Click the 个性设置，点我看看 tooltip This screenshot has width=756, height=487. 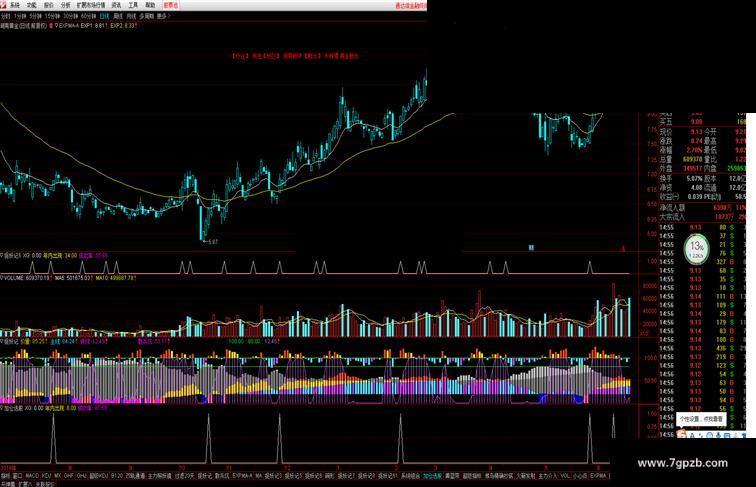(701, 419)
